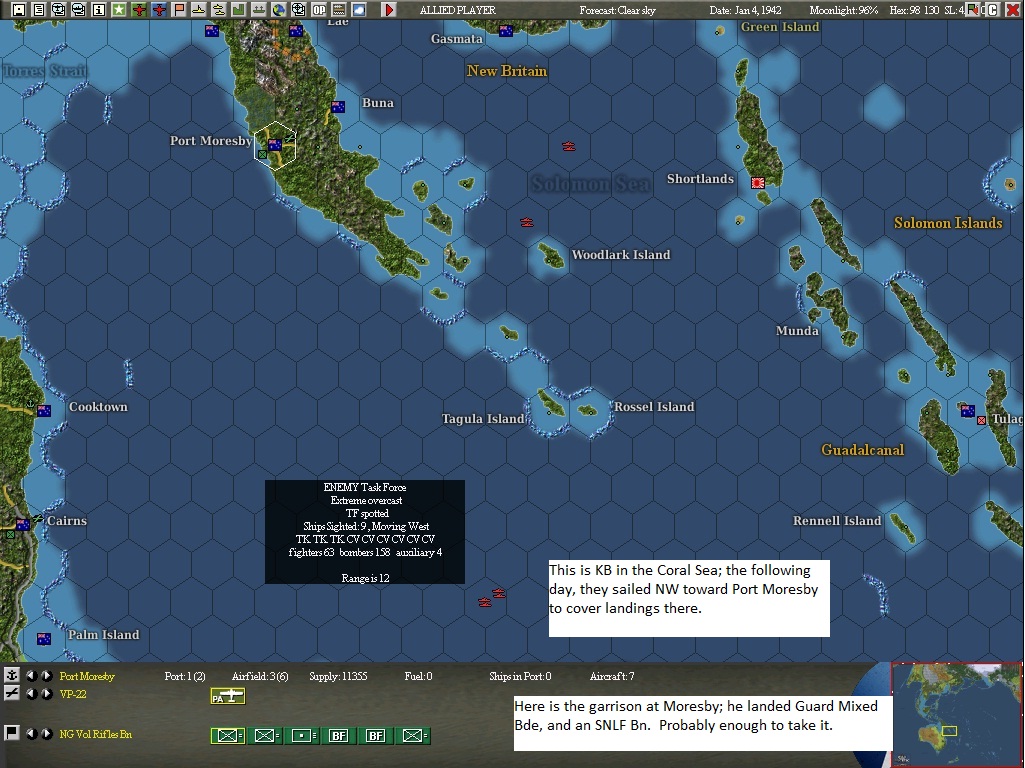1025x768 pixels.
Task: Click Supply: 11355 value
Action: coord(338,676)
